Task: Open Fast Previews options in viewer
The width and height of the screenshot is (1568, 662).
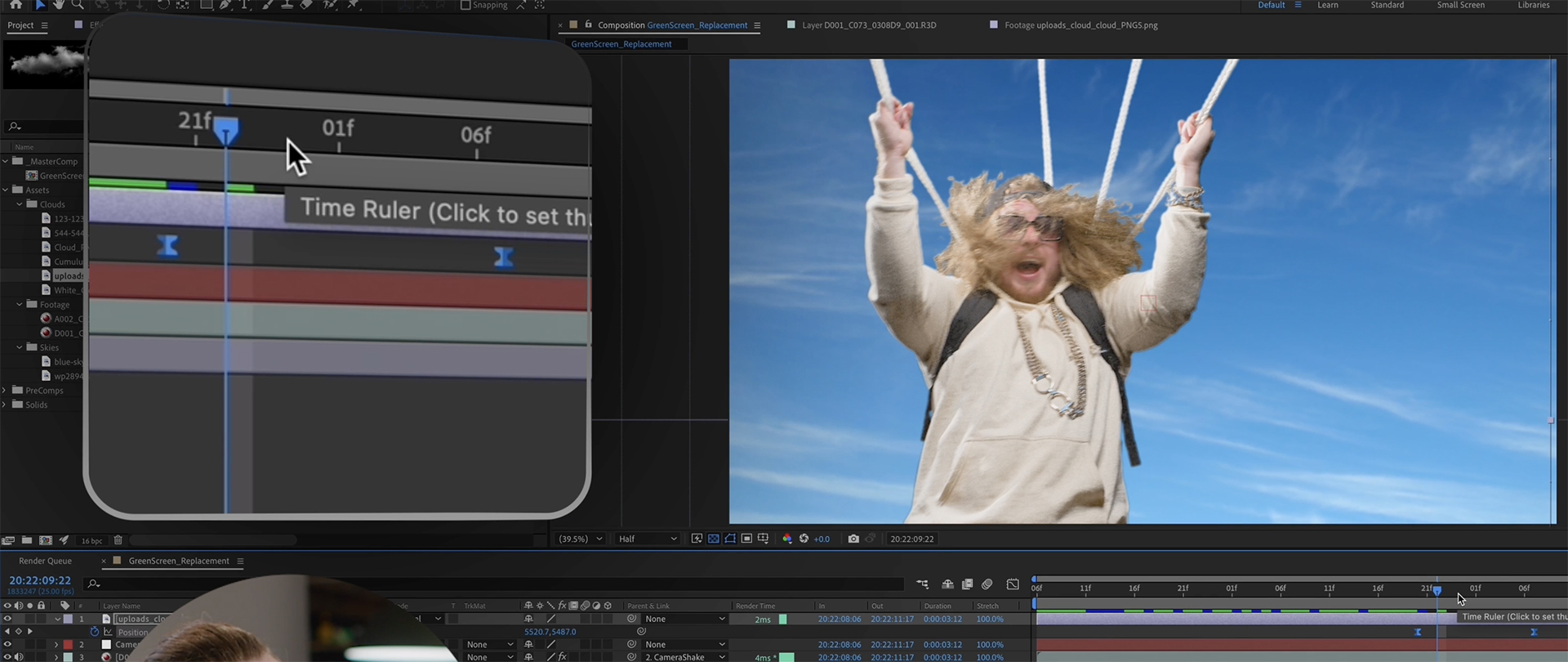Action: (x=697, y=539)
